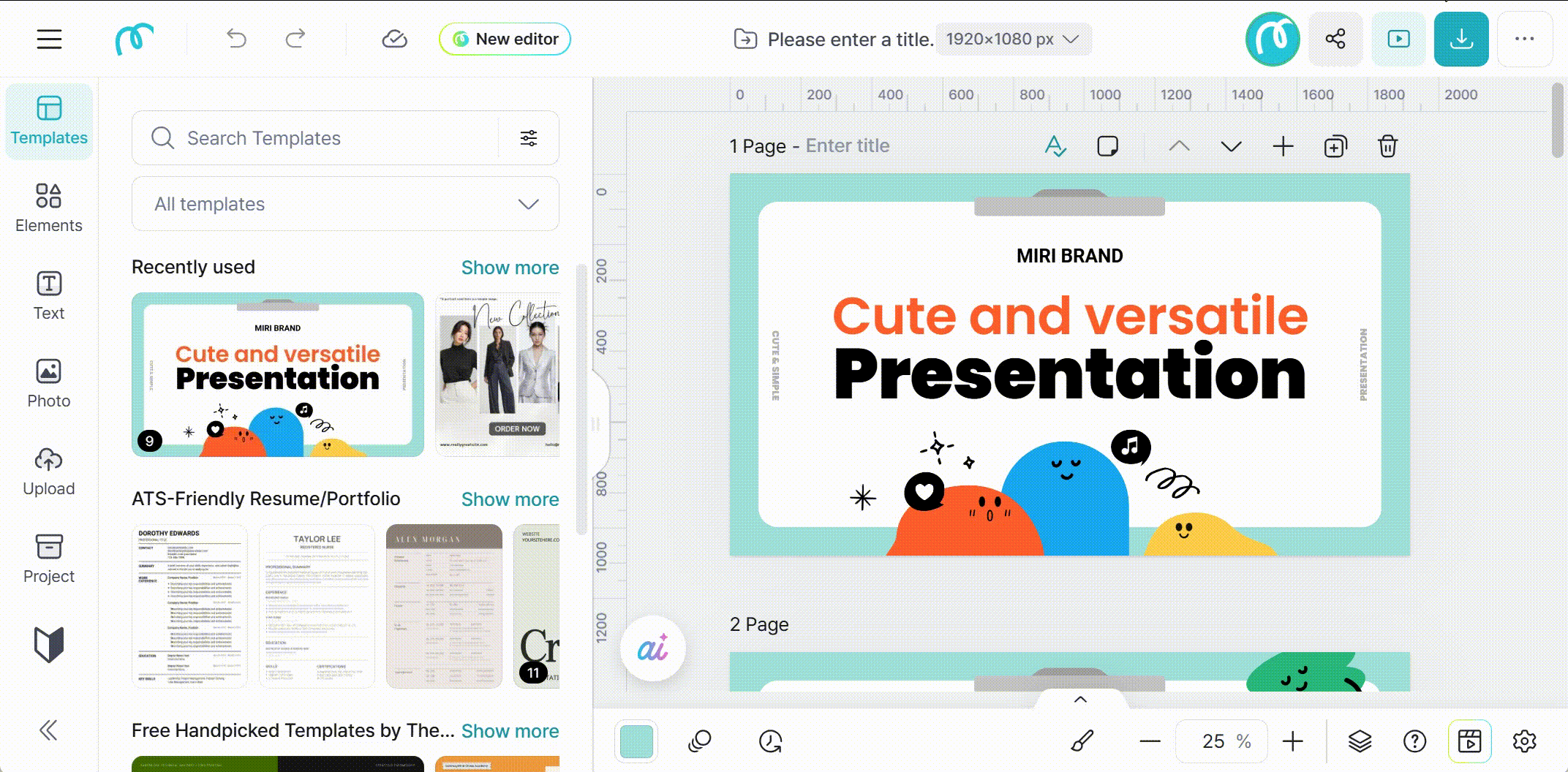Toggle the animation panel icon at bottom right
This screenshot has width=1568, height=772.
coord(1469,741)
